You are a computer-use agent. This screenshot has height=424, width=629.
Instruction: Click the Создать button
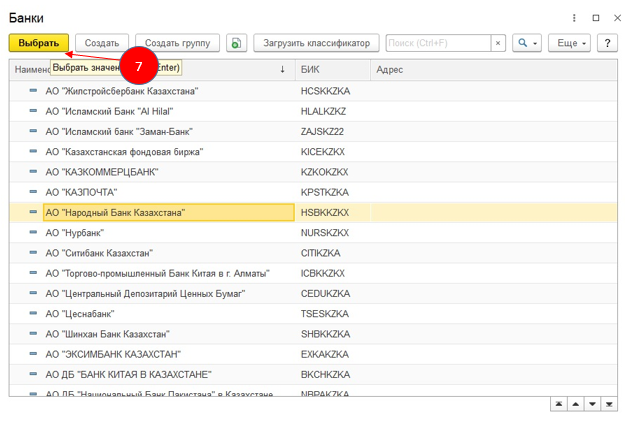[102, 43]
